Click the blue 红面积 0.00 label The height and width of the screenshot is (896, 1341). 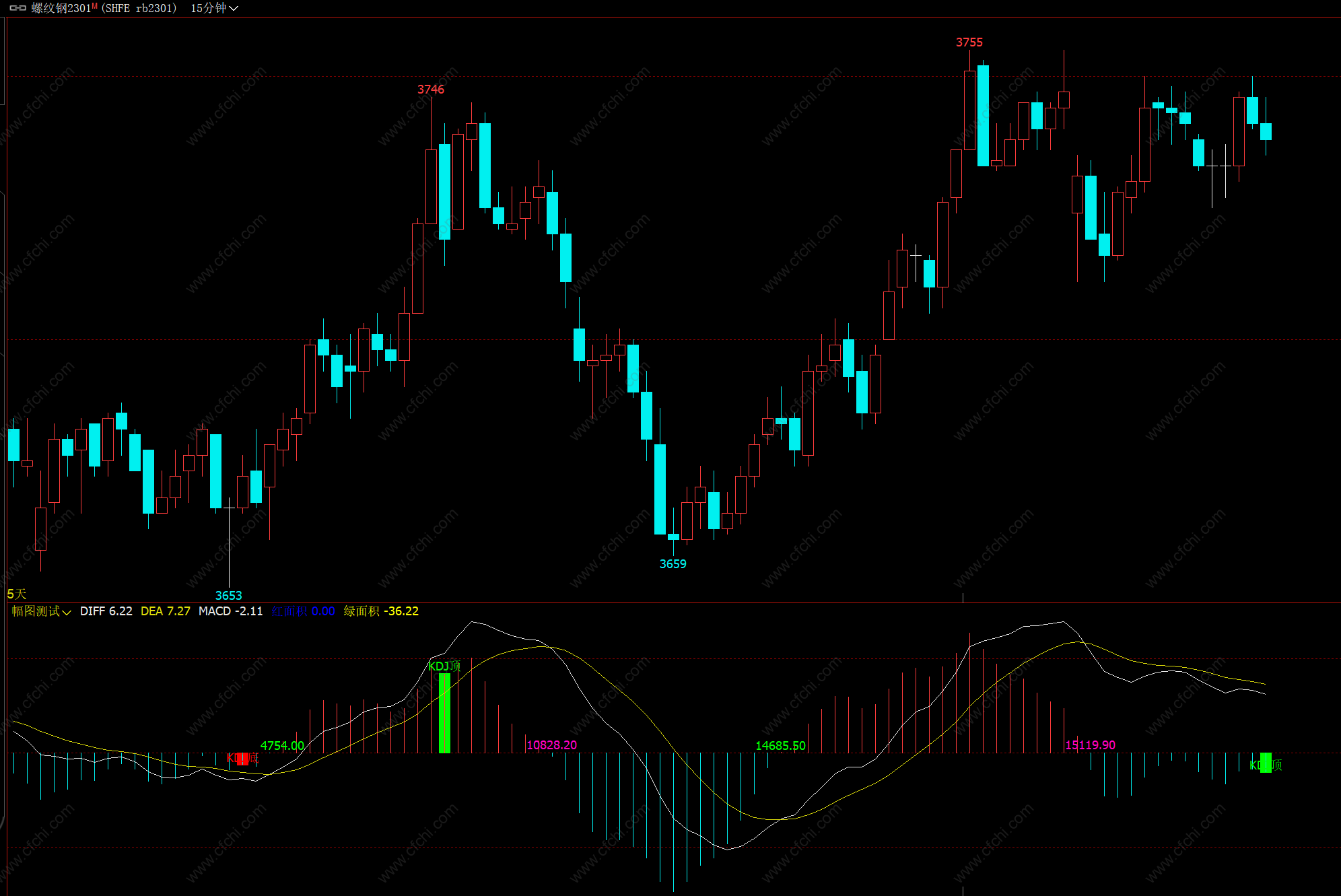pyautogui.click(x=303, y=611)
